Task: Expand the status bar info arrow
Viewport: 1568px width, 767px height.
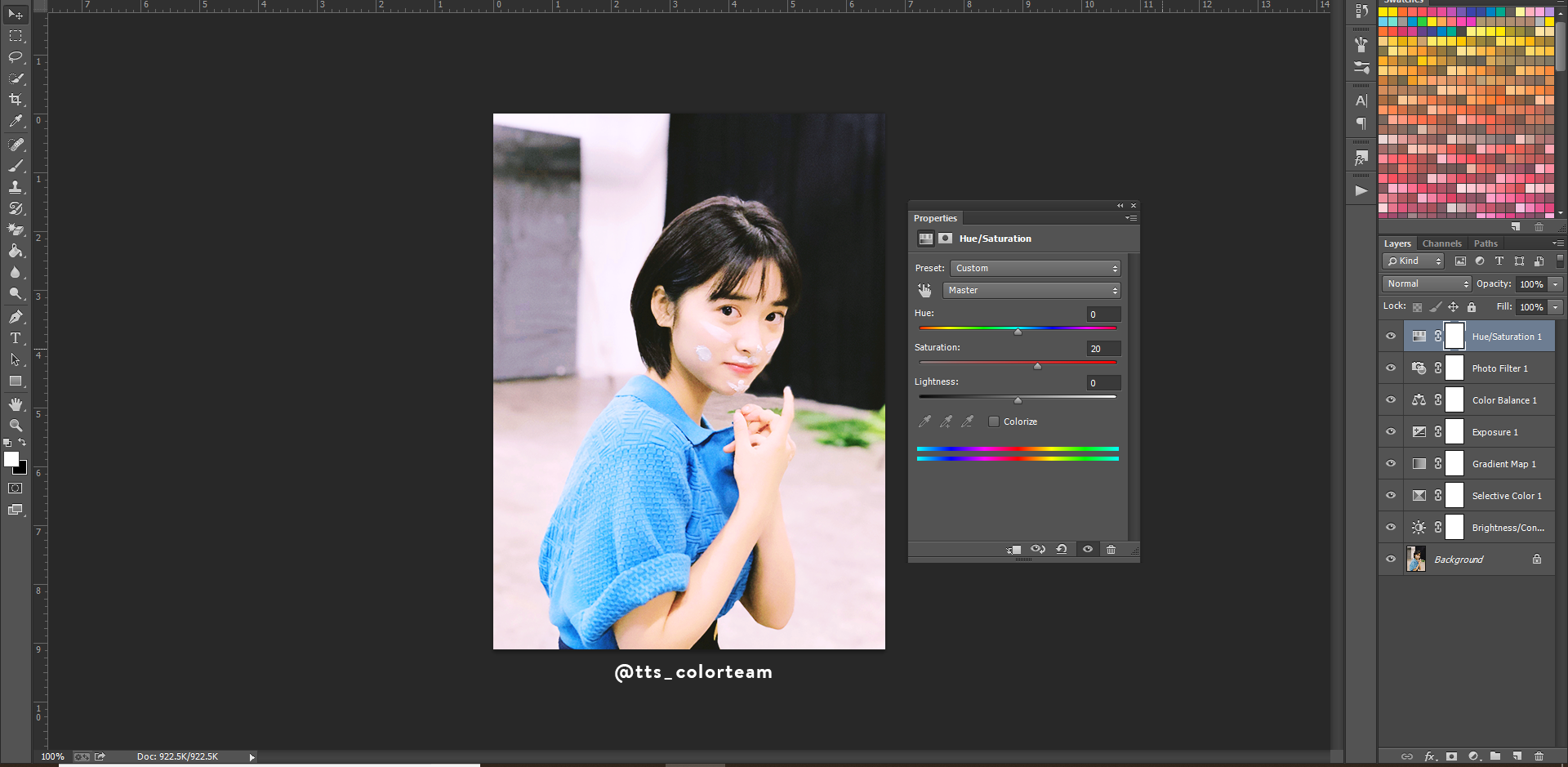Action: 252,757
